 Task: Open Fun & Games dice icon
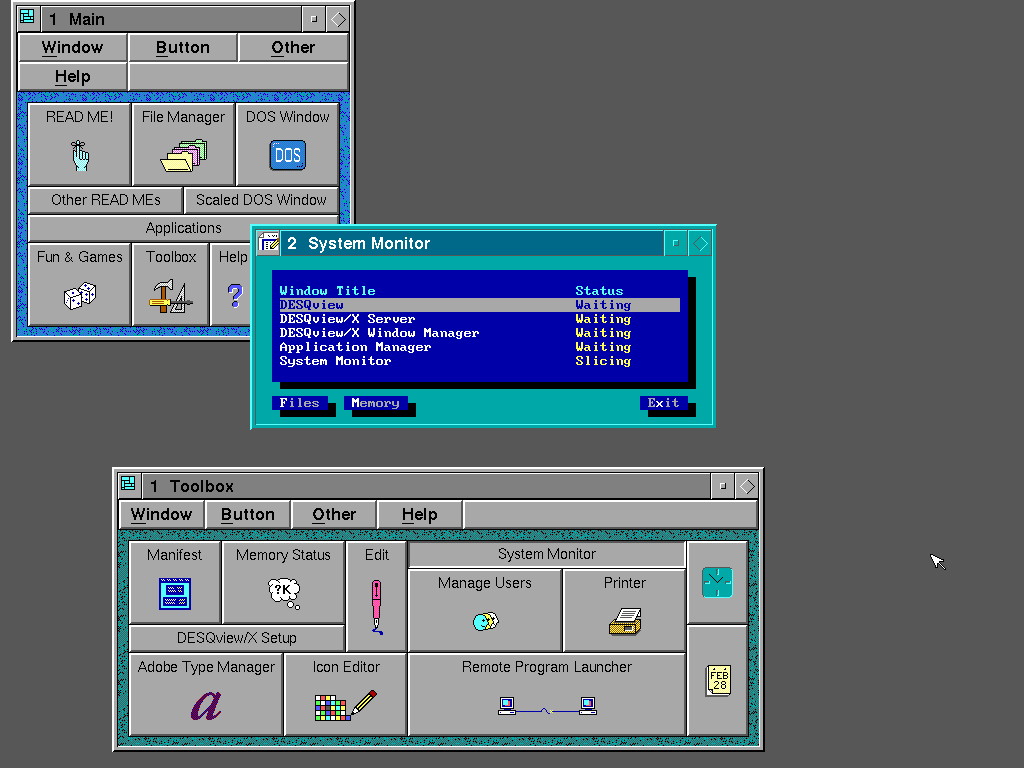pos(80,295)
